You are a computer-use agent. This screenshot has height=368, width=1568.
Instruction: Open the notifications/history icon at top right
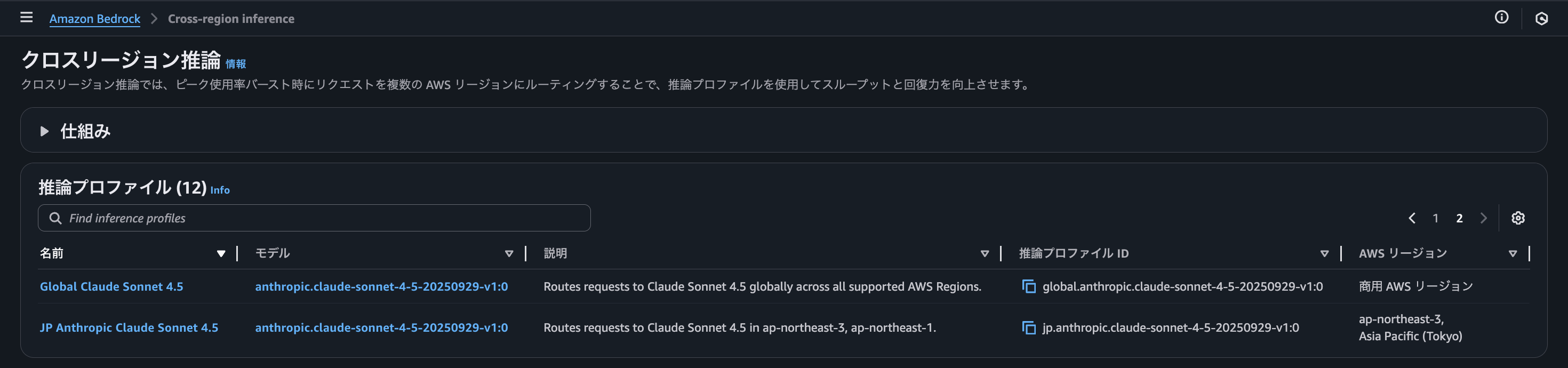click(1541, 18)
